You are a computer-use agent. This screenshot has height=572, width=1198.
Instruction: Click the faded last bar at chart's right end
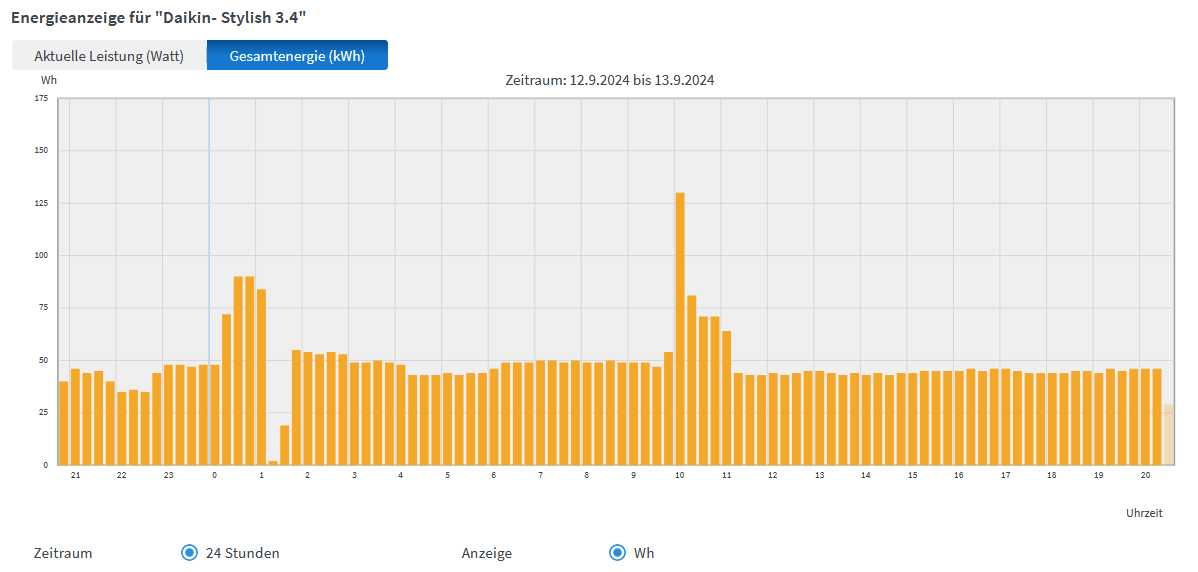(x=1168, y=435)
